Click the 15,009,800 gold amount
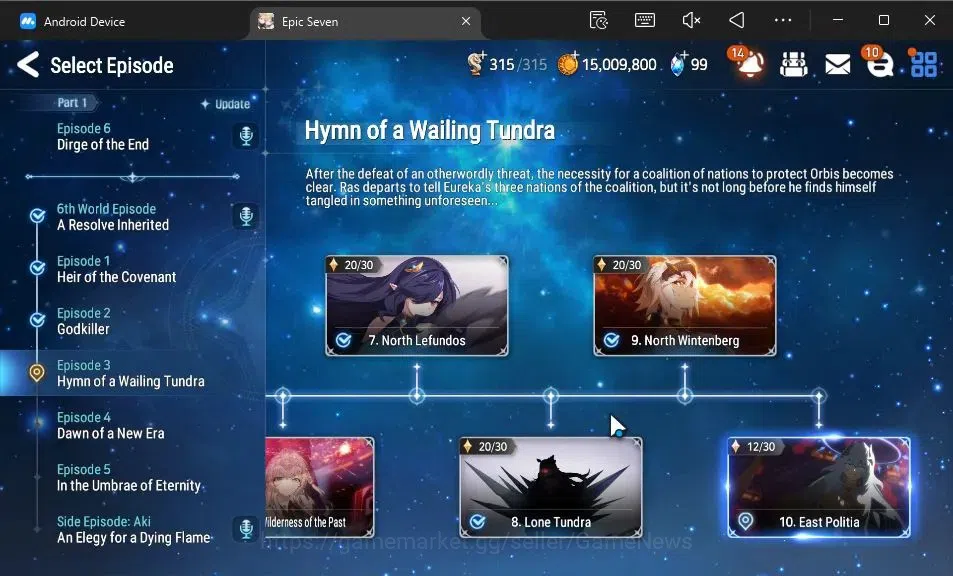The height and width of the screenshot is (576, 953). 619,64
